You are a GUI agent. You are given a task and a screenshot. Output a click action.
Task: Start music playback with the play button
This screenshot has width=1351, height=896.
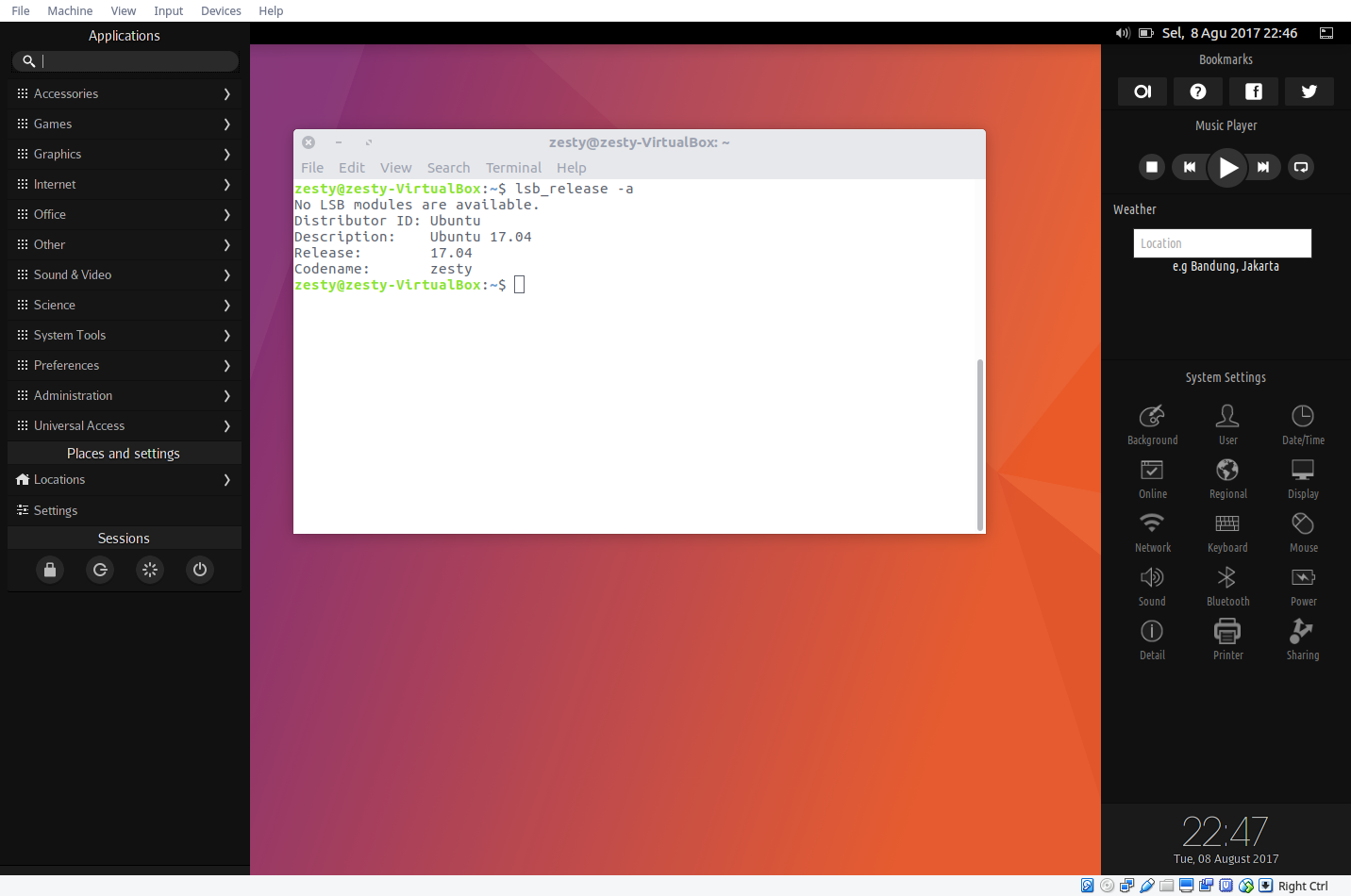coord(1227,168)
